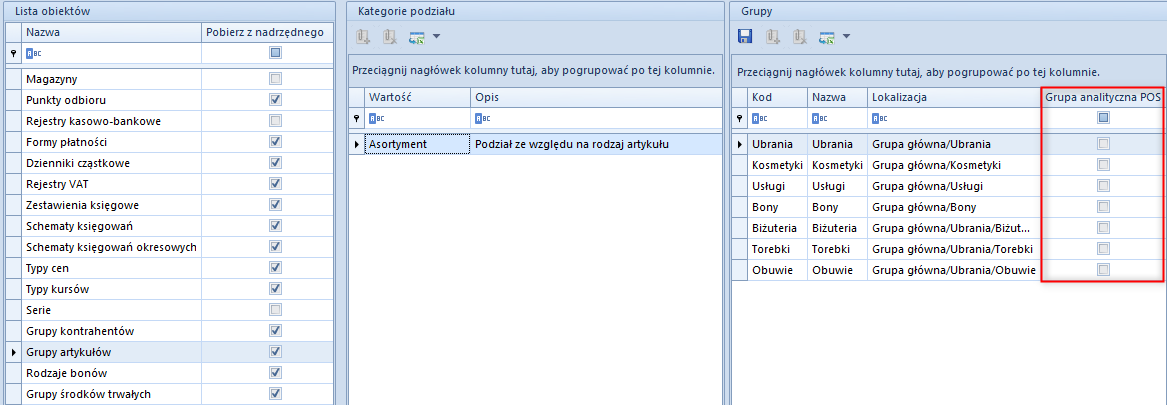Open export dropdown arrow in Grupy toolbar
The width and height of the screenshot is (1167, 407).
coord(847,37)
